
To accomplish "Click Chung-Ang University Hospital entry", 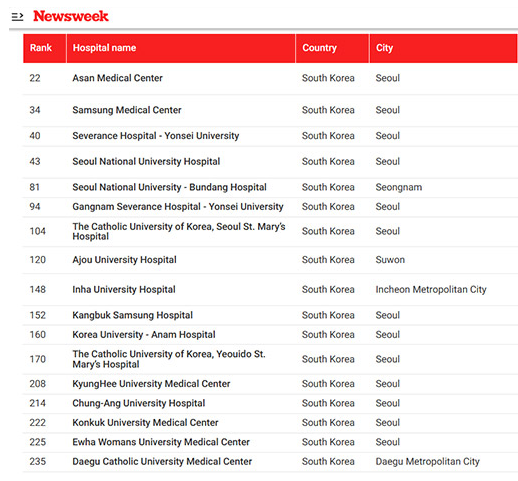I will pyautogui.click(x=139, y=403).
